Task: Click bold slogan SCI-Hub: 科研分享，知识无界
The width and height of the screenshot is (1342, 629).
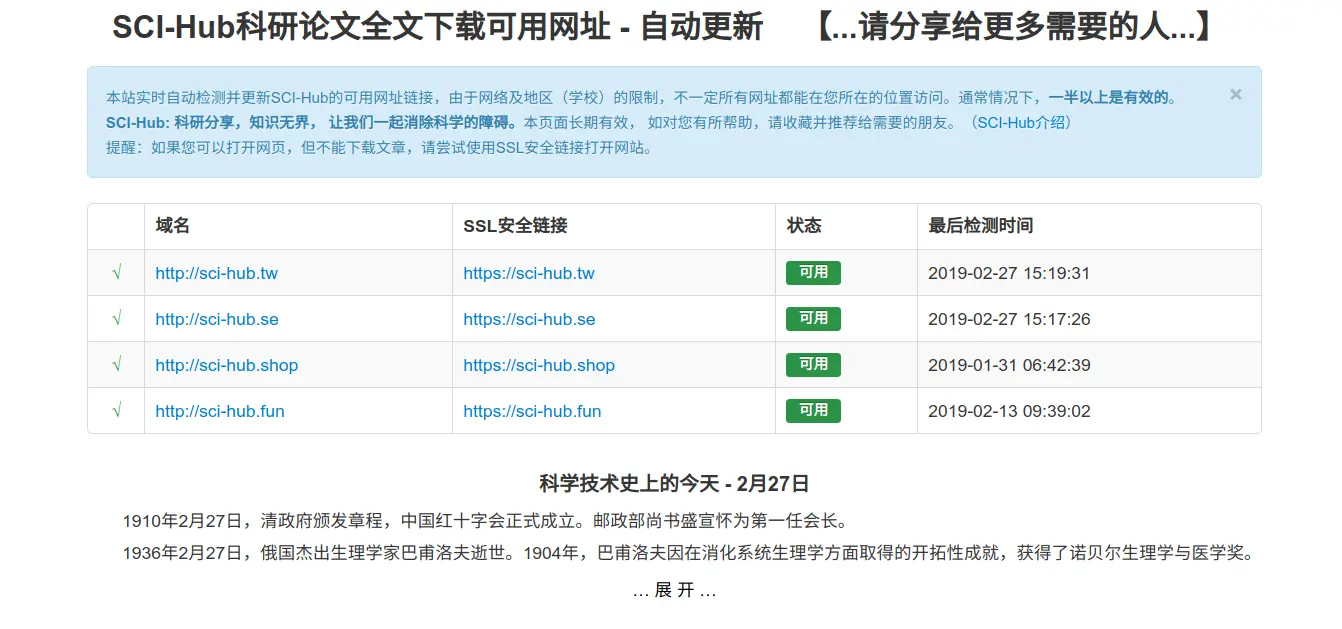Action: click(x=208, y=123)
